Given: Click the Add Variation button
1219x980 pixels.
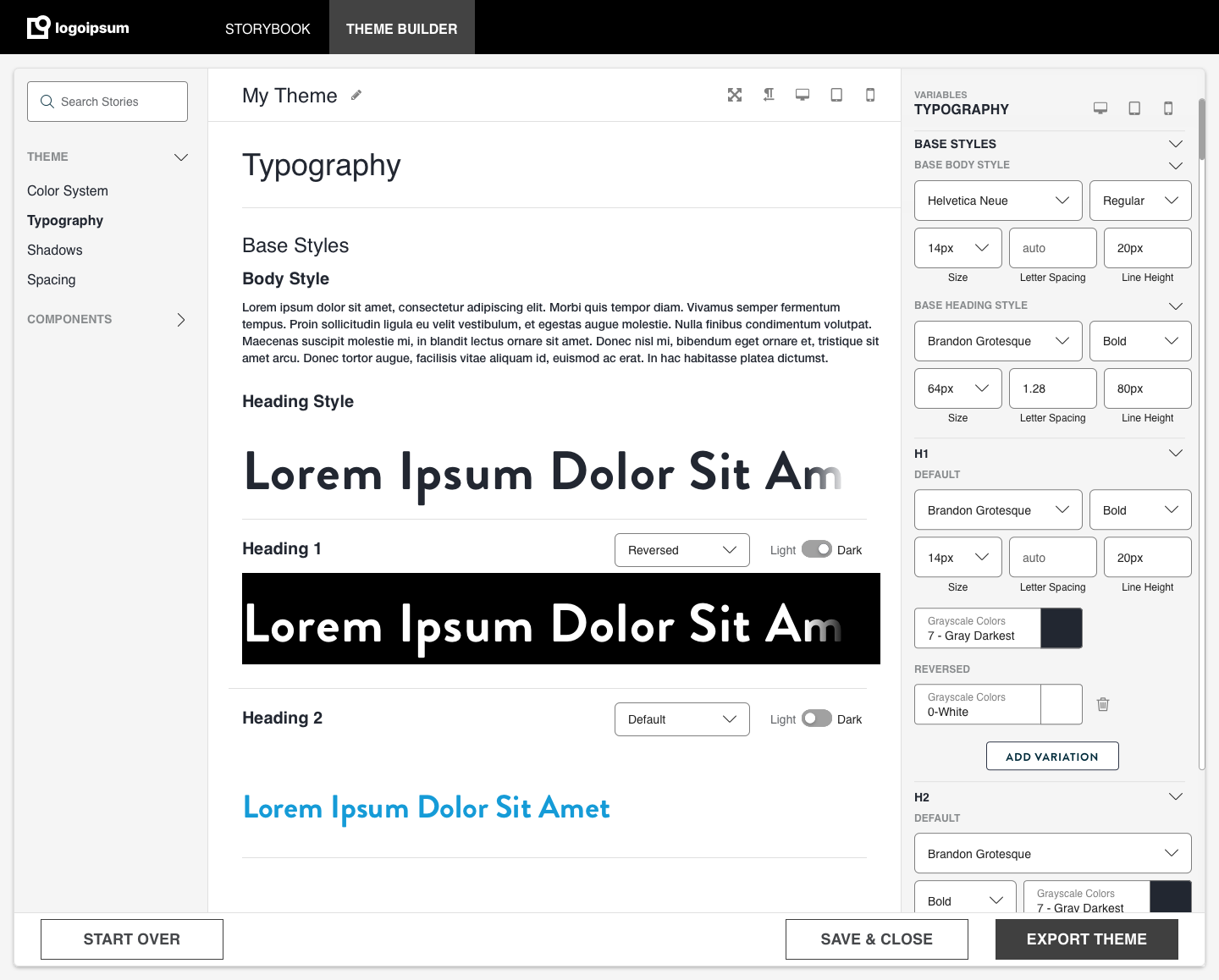Looking at the screenshot, I should click(1052, 756).
